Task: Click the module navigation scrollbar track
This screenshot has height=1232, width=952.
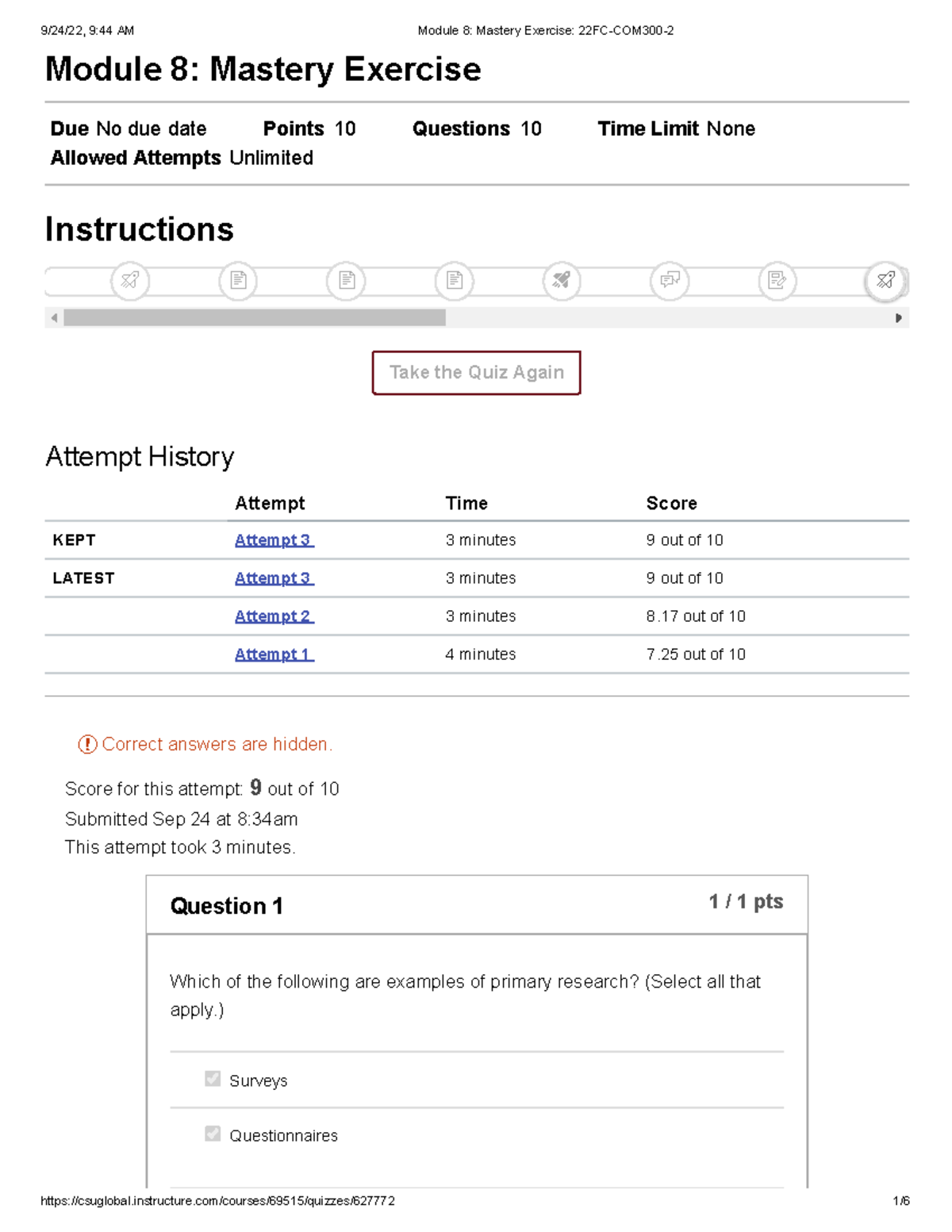Action: [x=254, y=317]
